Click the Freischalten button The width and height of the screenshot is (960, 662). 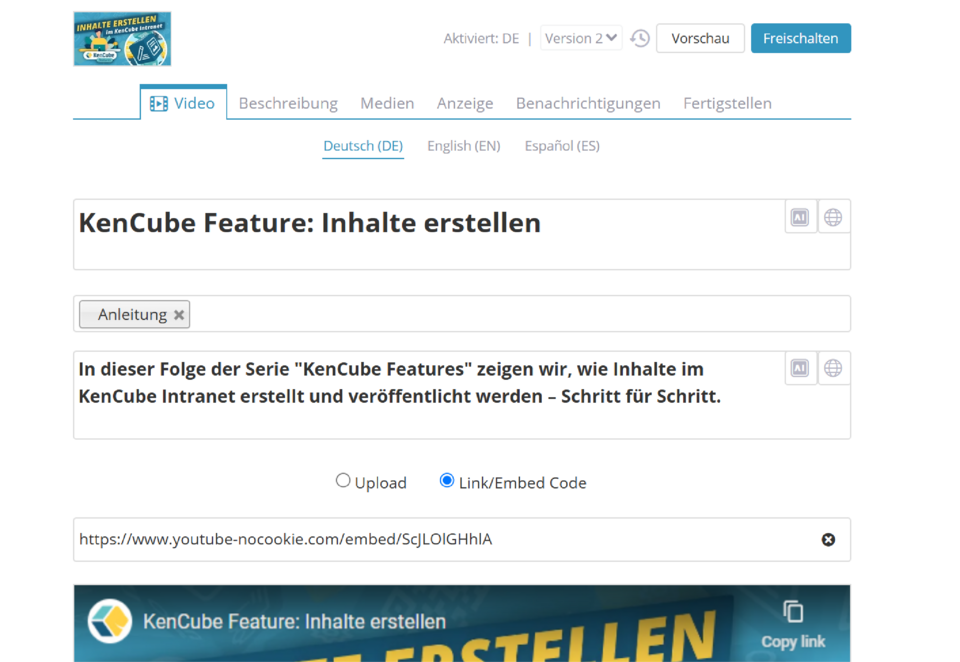(x=801, y=39)
